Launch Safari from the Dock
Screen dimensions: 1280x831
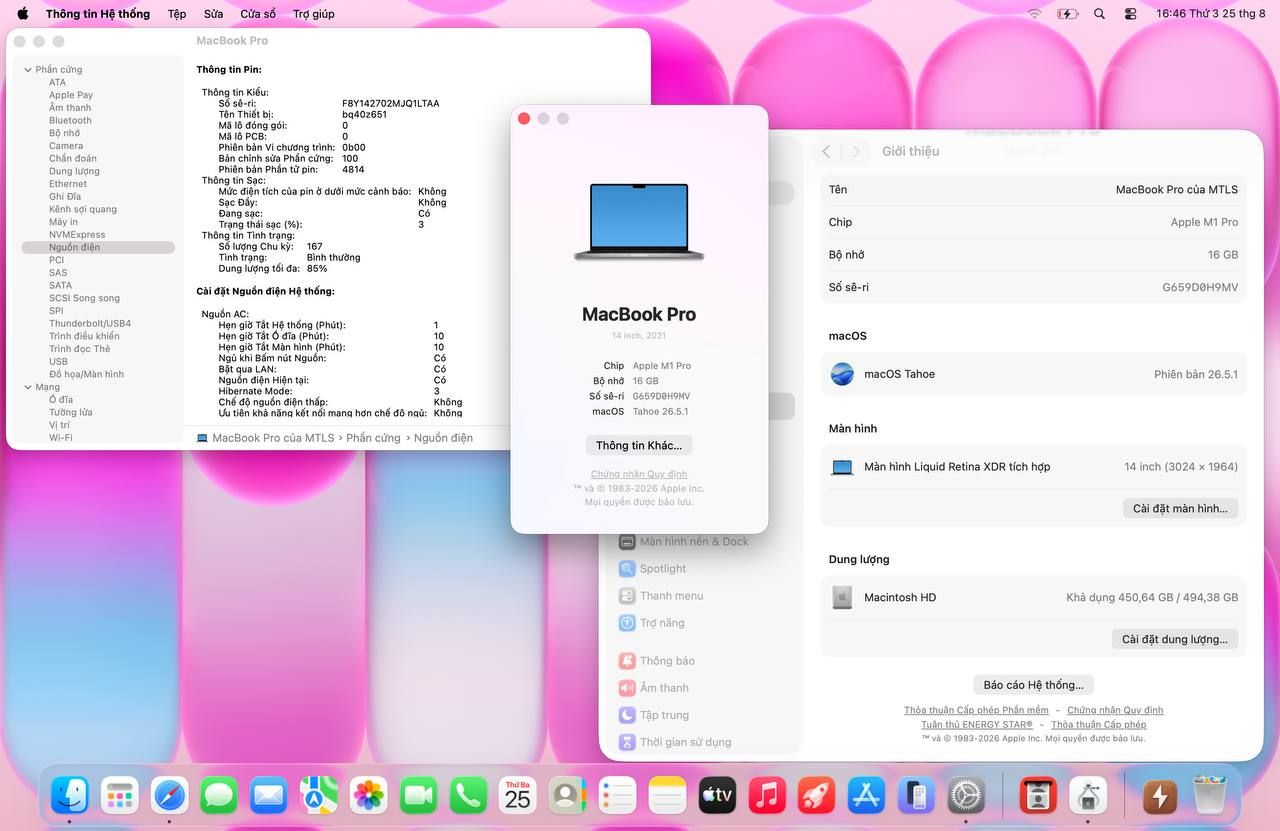pyautogui.click(x=170, y=796)
